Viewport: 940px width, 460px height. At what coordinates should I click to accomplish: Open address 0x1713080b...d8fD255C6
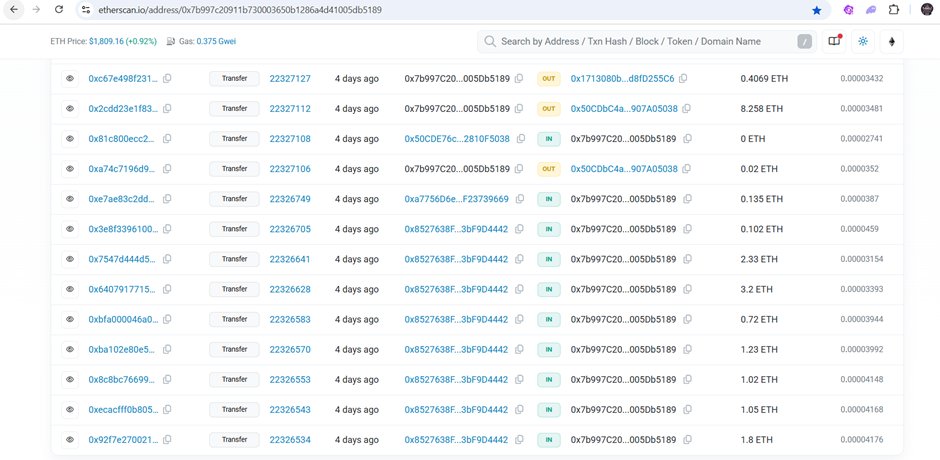622,79
